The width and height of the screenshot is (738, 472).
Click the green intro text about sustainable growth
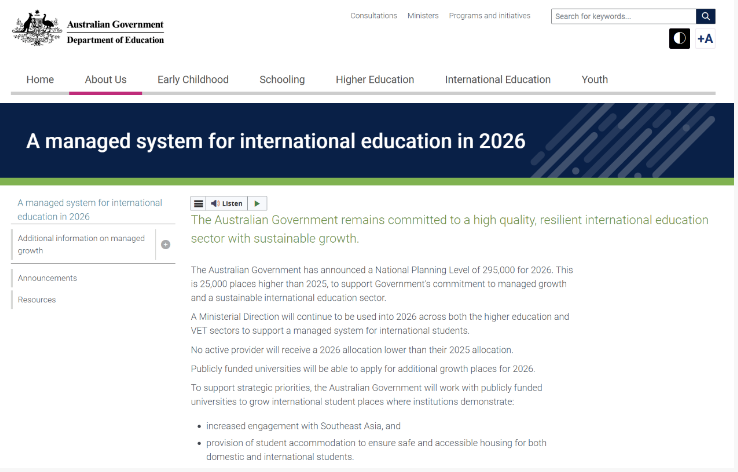(449, 229)
